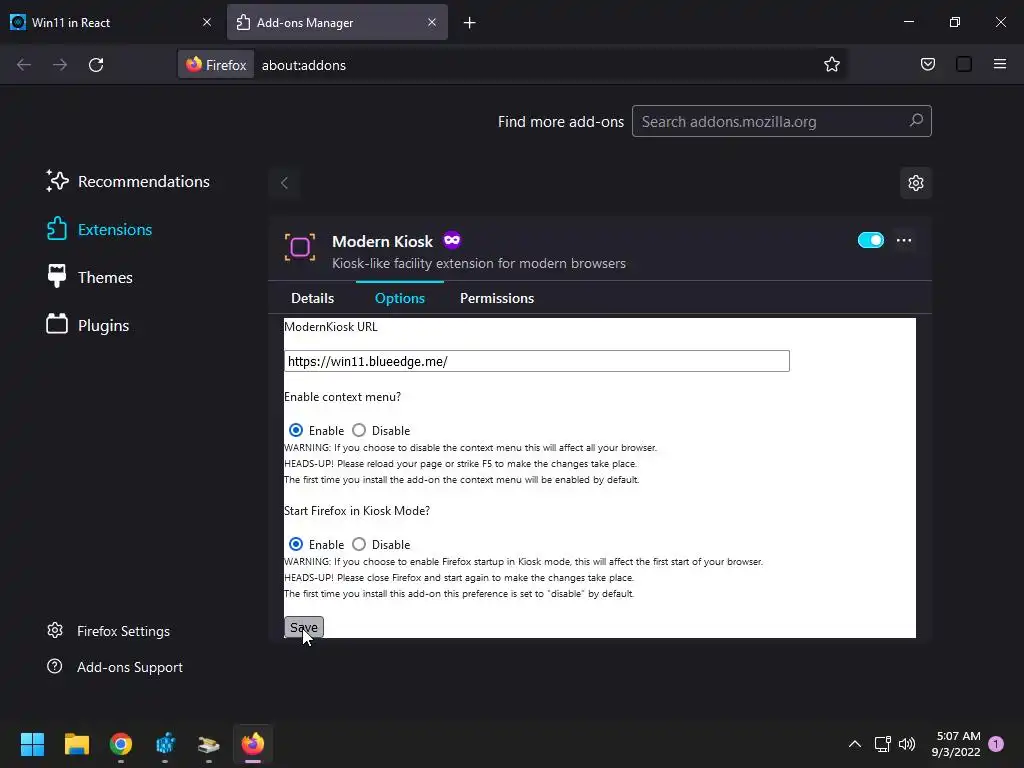Open Firefox Settings link
The width and height of the screenshot is (1024, 768).
click(x=108, y=631)
